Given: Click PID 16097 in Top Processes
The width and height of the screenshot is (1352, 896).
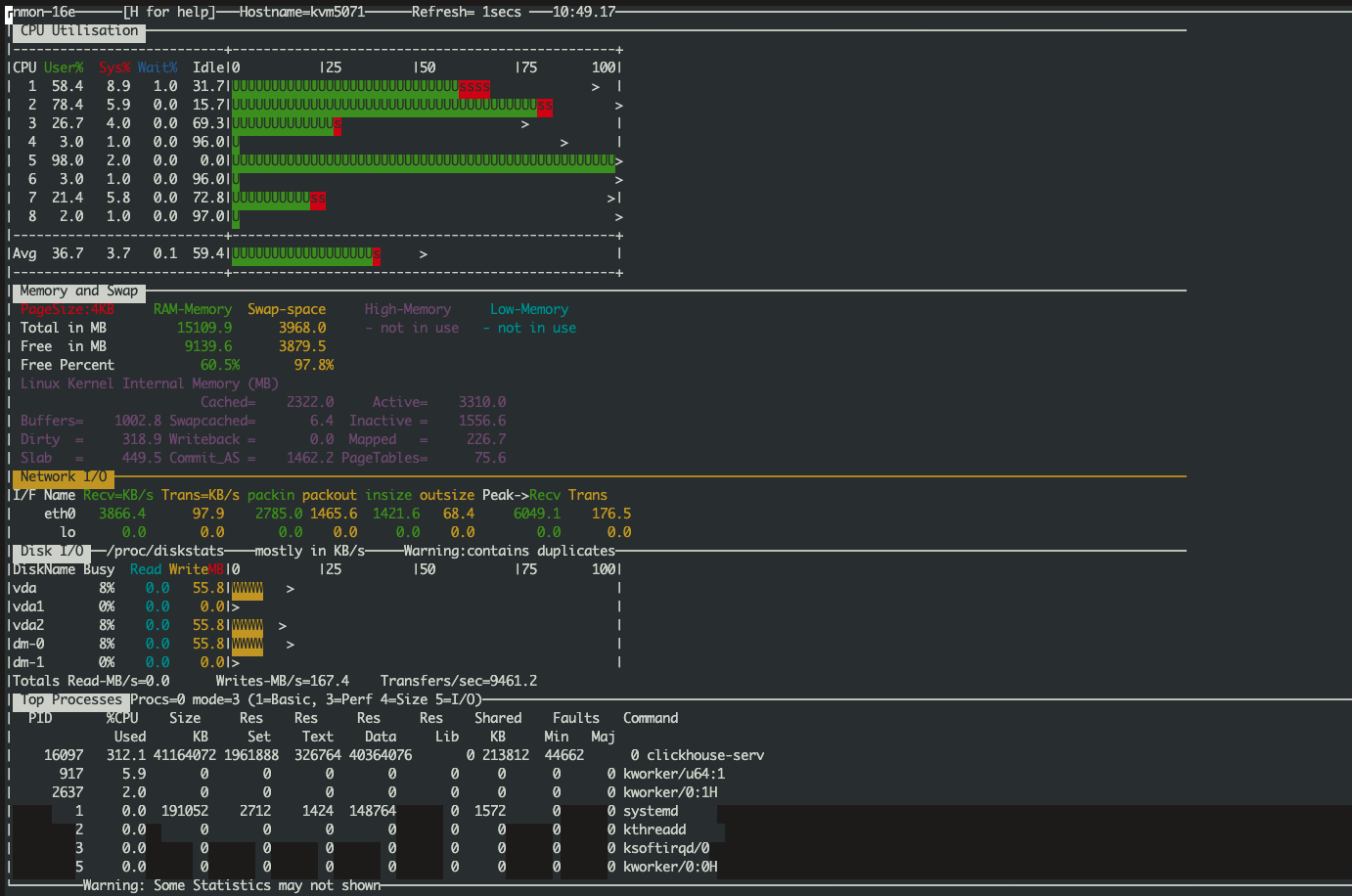Looking at the screenshot, I should click(x=64, y=755).
